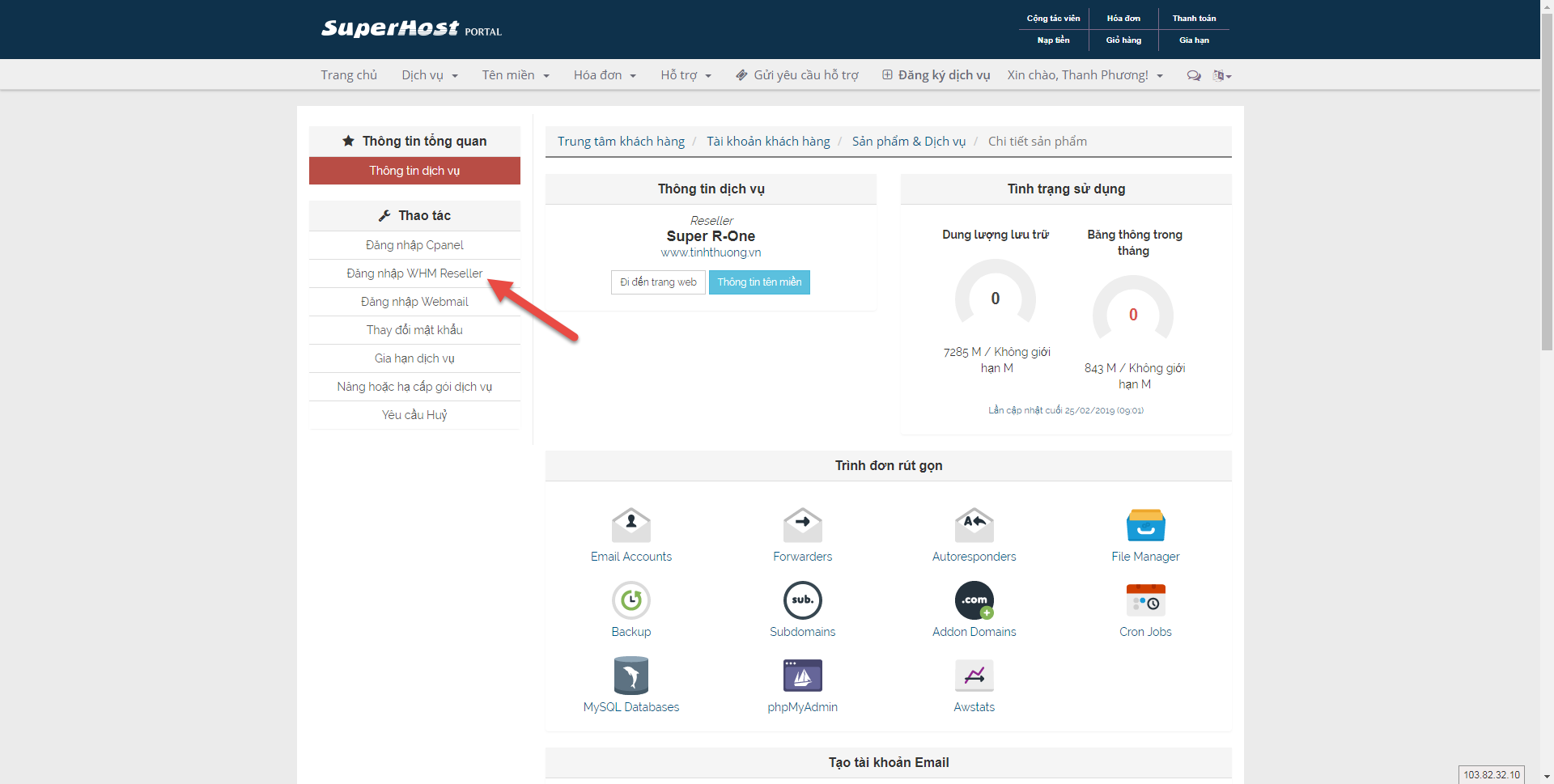Expand the Tên miền dropdown menu
This screenshot has width=1554, height=784.
[515, 75]
